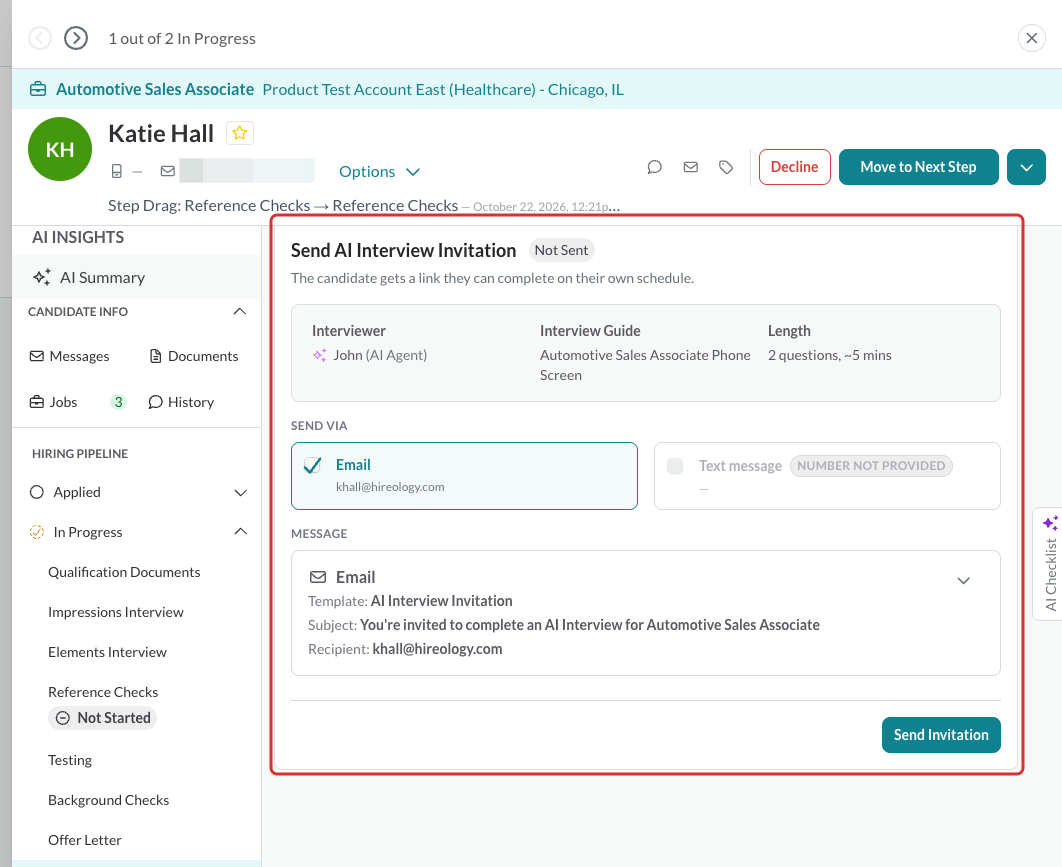Select Qualification Documents step

pyautogui.click(x=124, y=572)
